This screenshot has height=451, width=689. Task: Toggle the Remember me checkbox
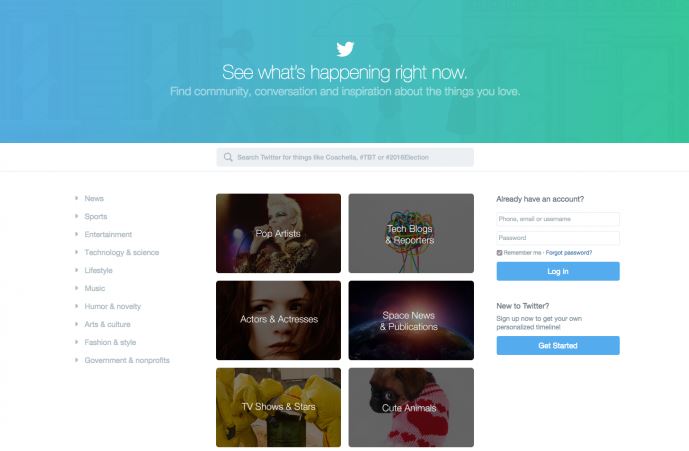point(499,253)
